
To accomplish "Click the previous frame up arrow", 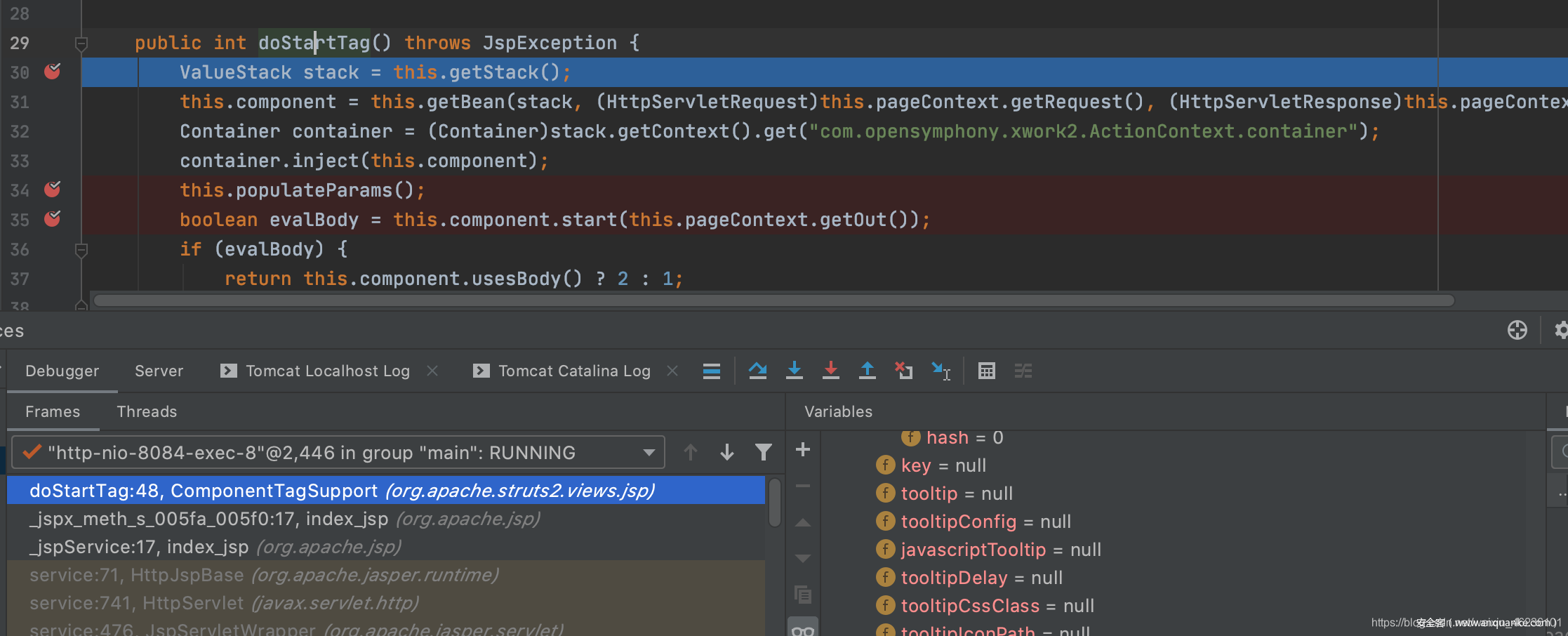I will tap(691, 453).
